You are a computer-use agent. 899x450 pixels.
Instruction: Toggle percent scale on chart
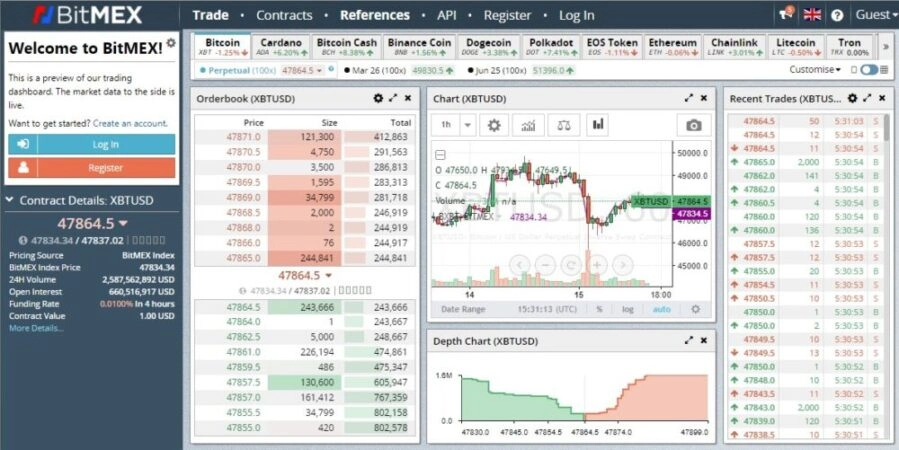[599, 309]
